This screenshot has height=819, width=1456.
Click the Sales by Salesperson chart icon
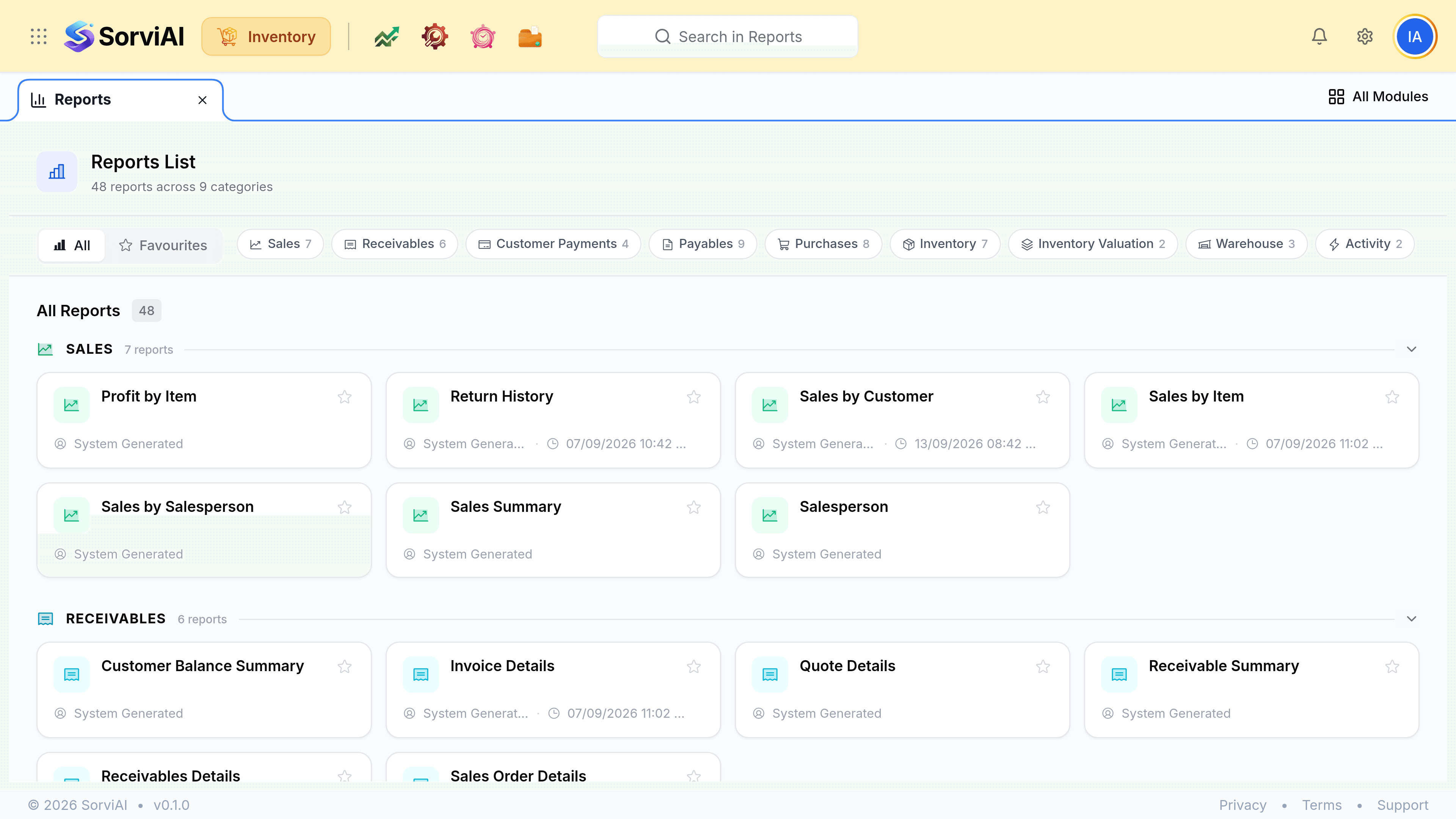click(x=72, y=515)
